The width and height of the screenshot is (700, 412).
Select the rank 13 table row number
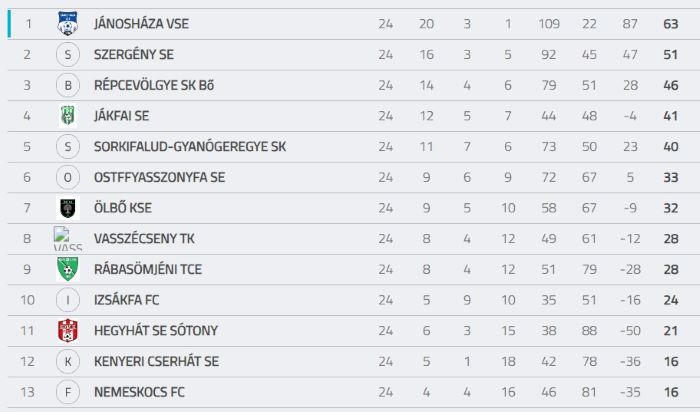(x=27, y=392)
